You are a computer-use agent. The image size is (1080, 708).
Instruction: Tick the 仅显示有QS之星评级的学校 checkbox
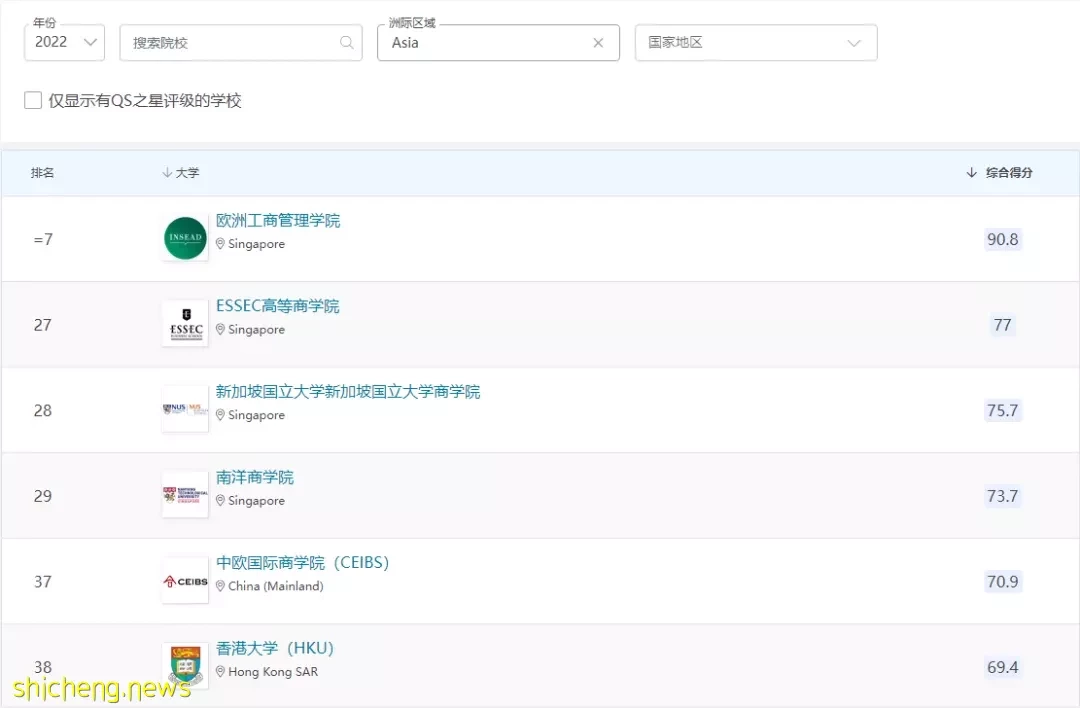[33, 101]
